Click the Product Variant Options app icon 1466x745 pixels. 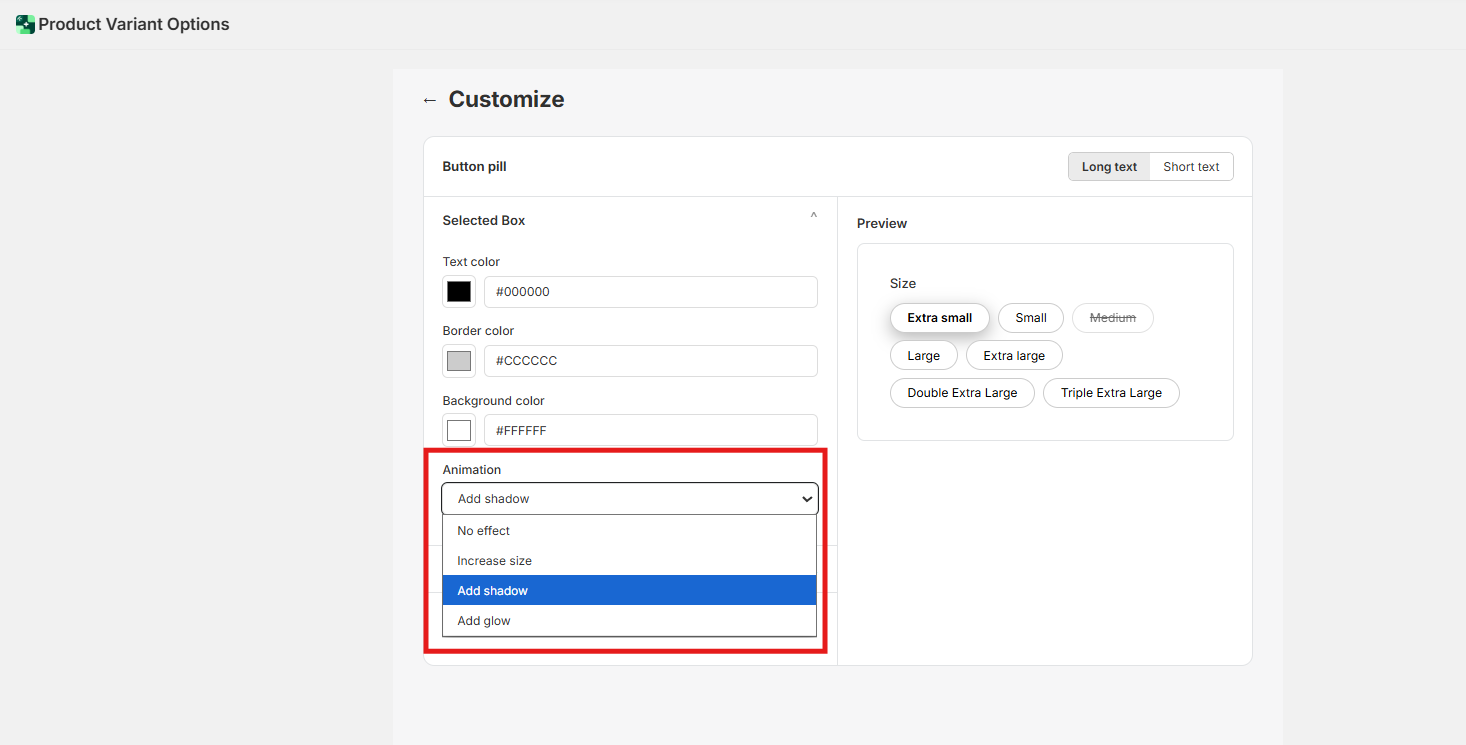coord(25,24)
